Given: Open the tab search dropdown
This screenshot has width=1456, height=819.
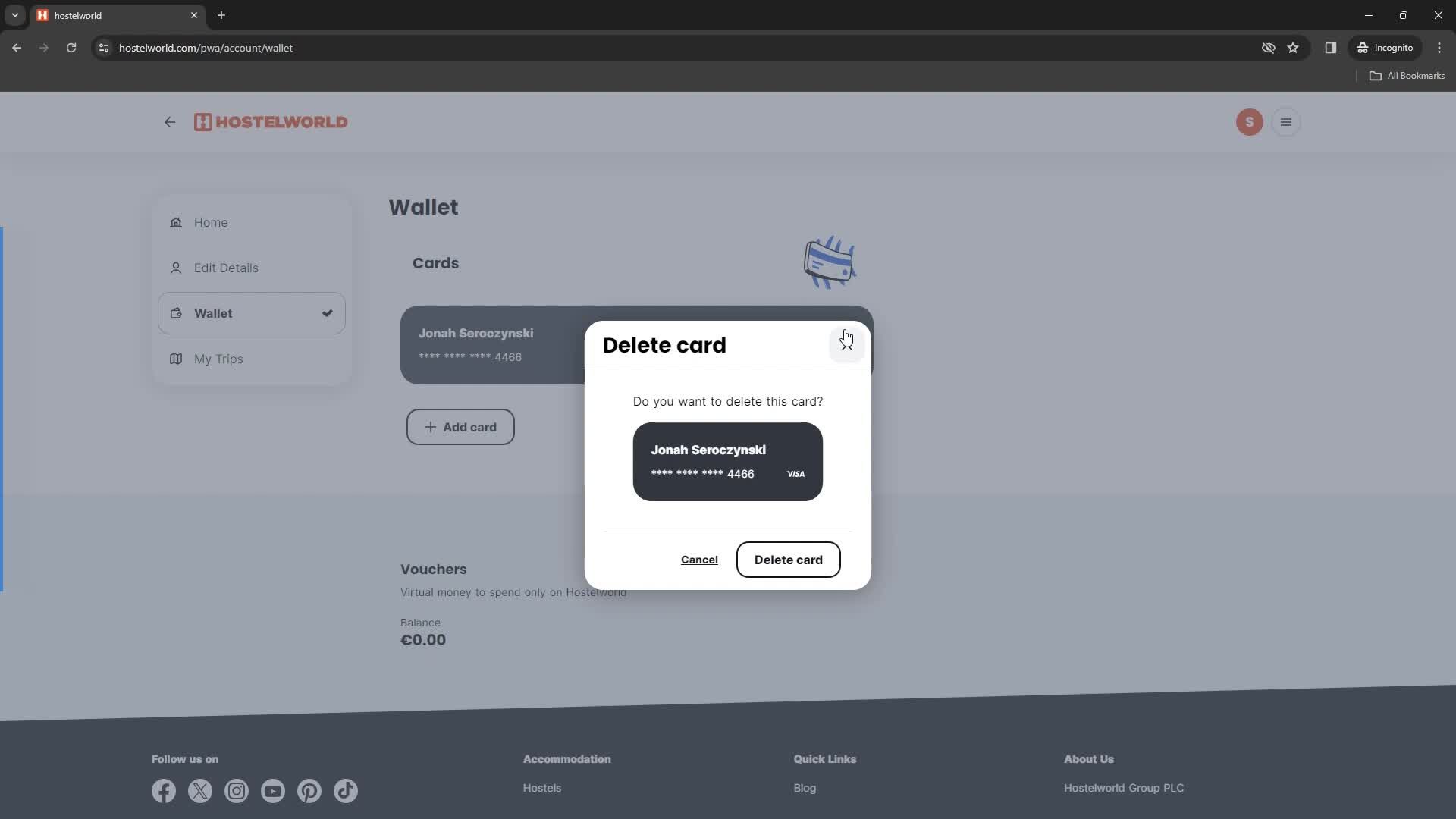Looking at the screenshot, I should (14, 15).
